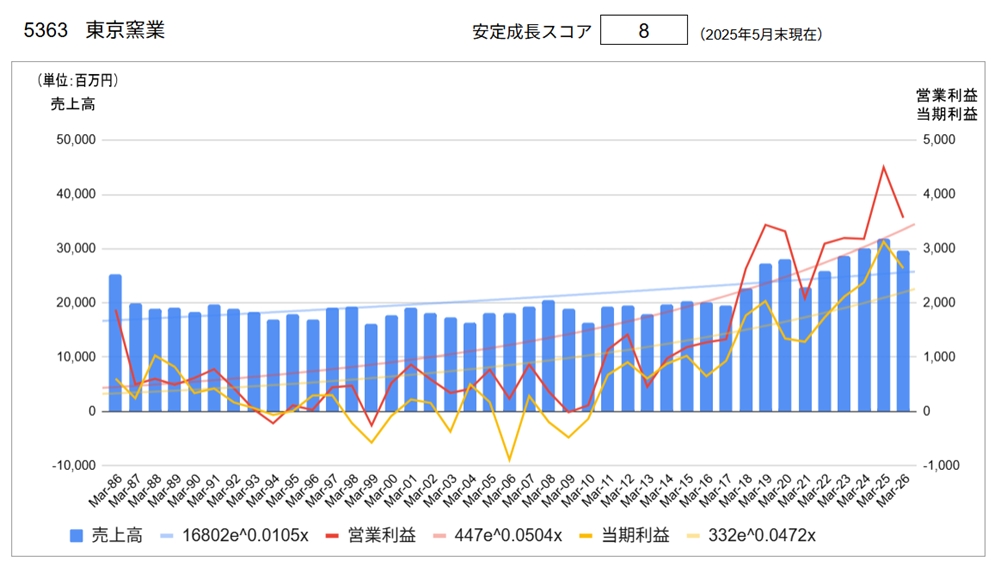Click the x-axis label Mar-86

pyautogui.click(x=106, y=491)
